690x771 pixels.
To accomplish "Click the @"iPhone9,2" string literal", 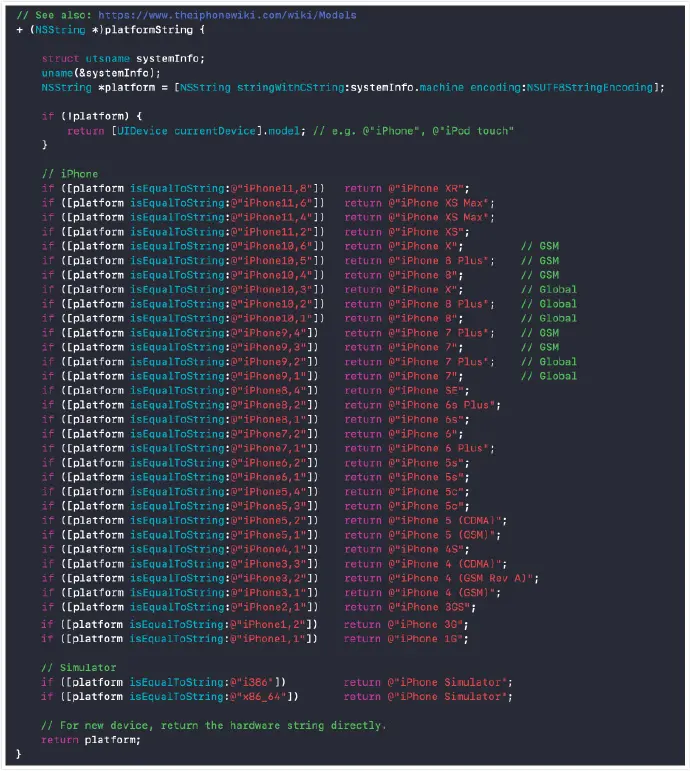I will point(270,362).
